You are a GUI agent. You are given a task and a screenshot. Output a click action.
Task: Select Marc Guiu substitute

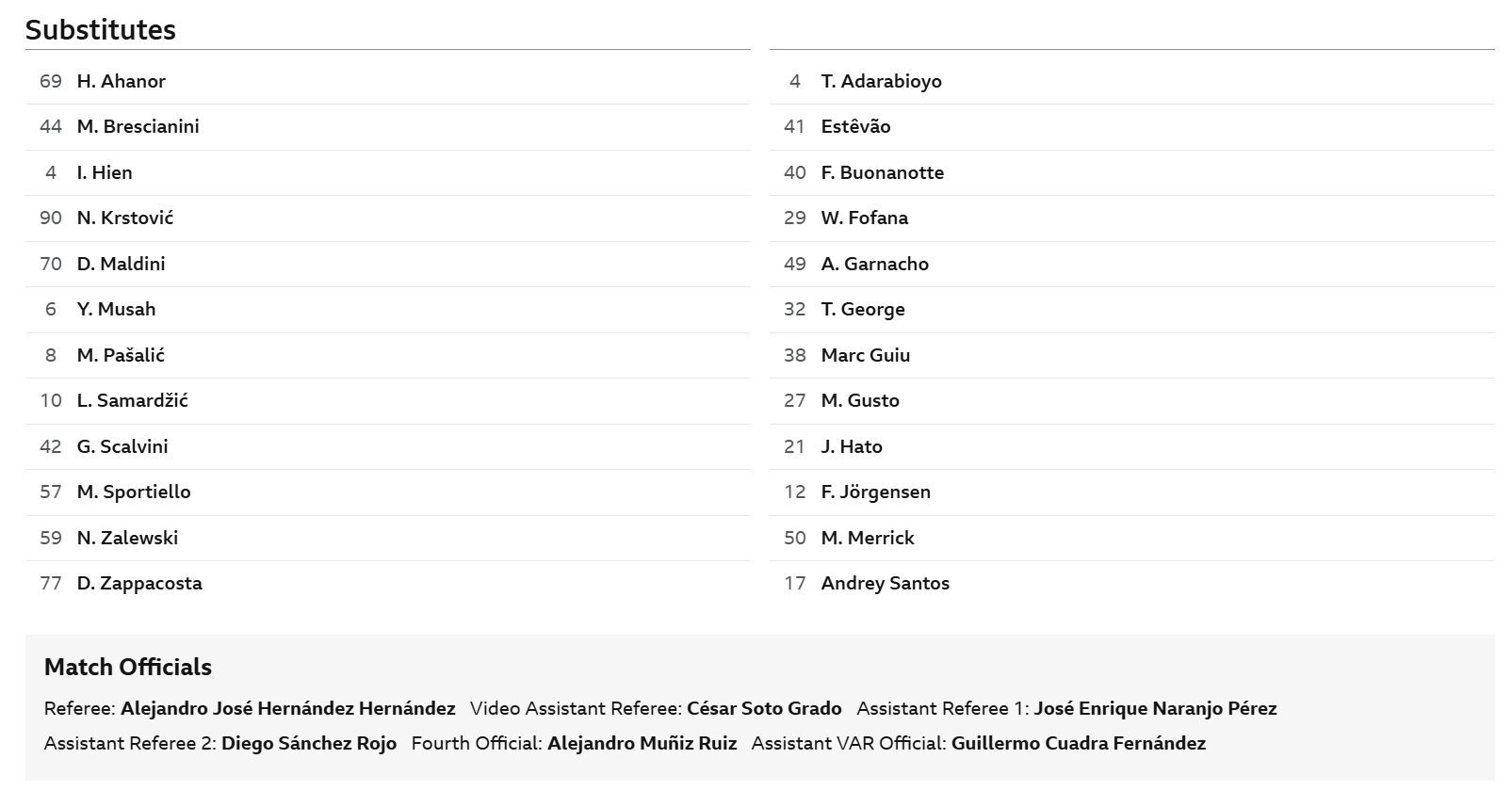pos(1131,355)
